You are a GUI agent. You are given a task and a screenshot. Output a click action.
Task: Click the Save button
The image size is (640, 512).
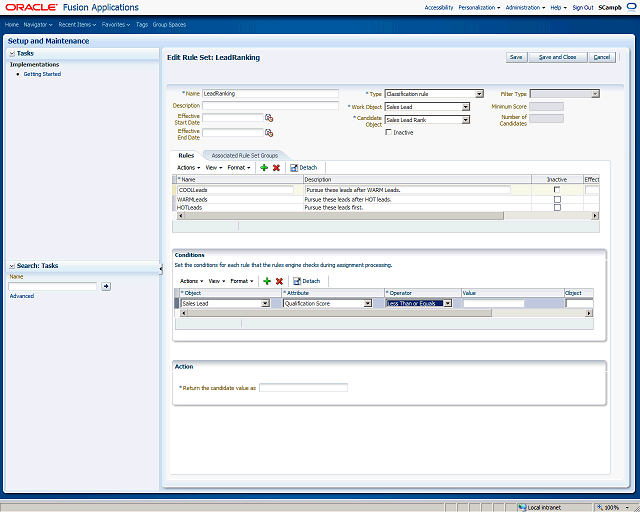click(x=516, y=57)
